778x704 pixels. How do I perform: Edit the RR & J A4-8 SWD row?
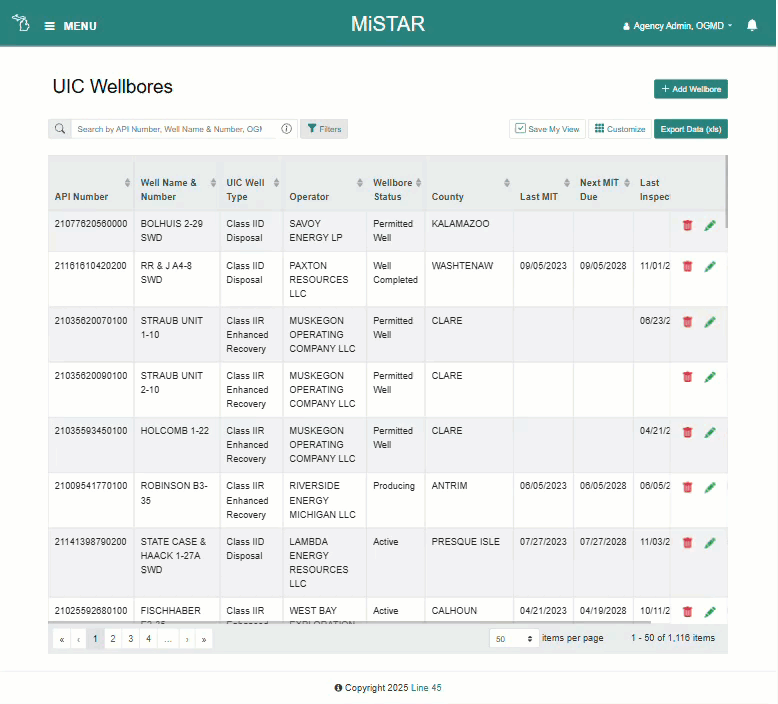coord(710,266)
